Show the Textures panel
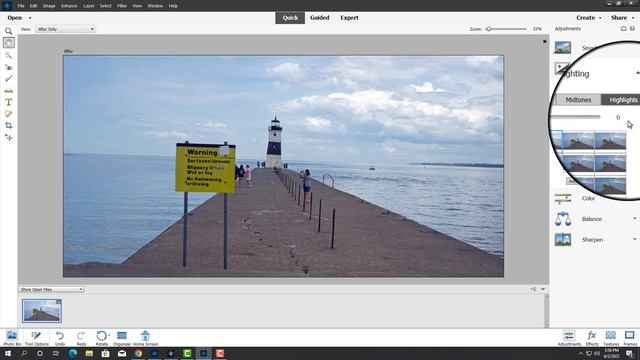 611,338
